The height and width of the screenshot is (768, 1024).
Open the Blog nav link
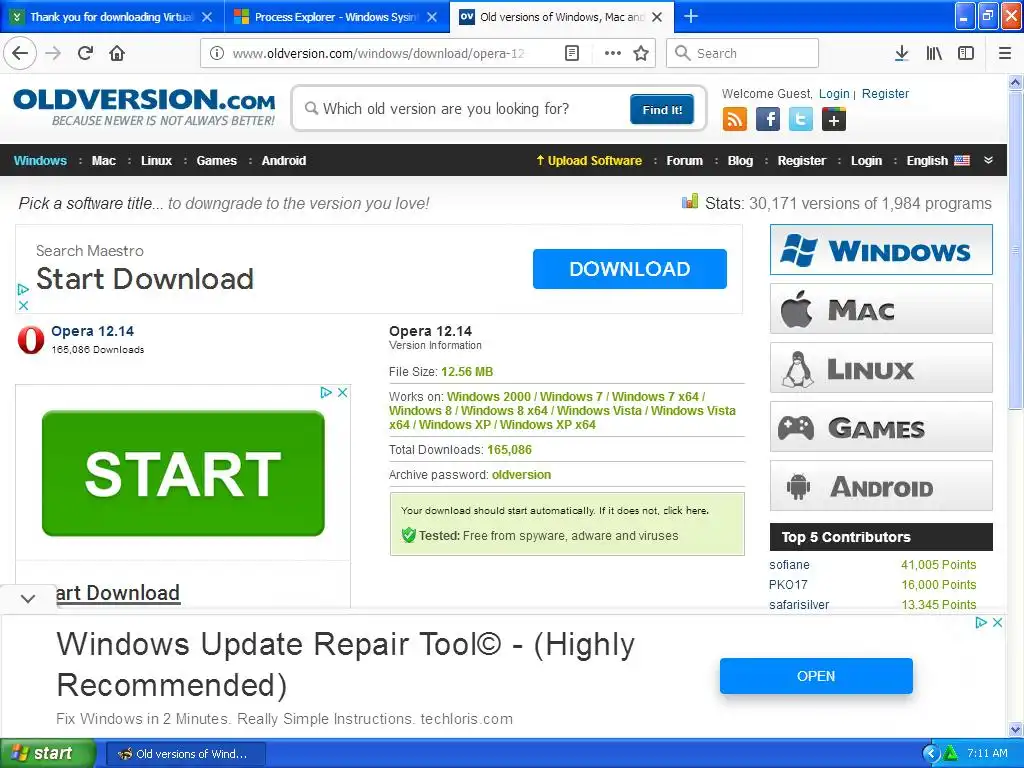(x=740, y=161)
